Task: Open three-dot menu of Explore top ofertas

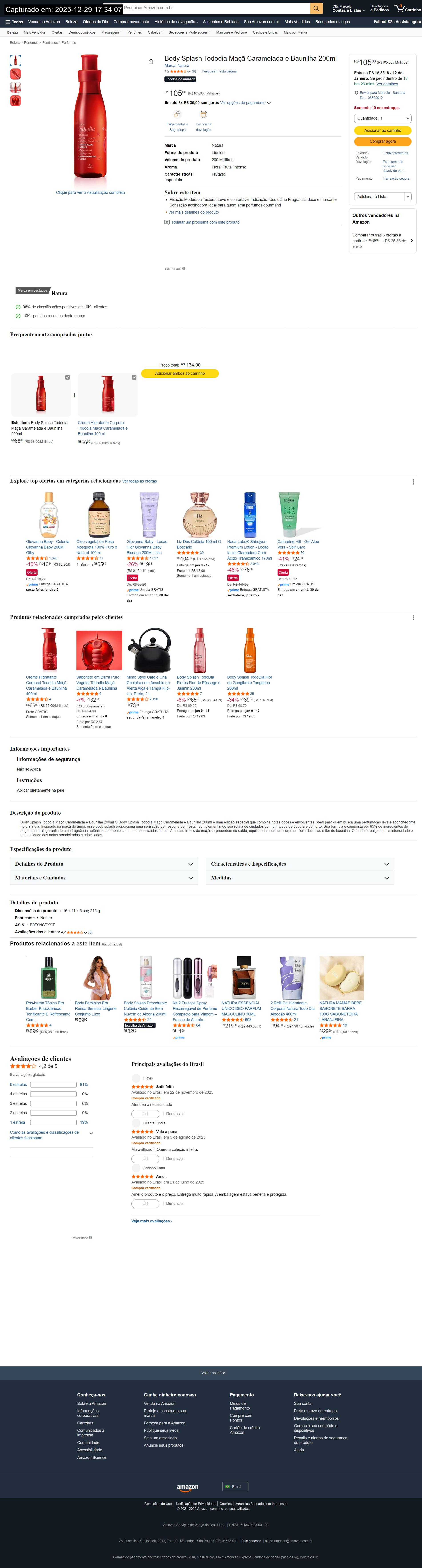Action: pos(414,481)
